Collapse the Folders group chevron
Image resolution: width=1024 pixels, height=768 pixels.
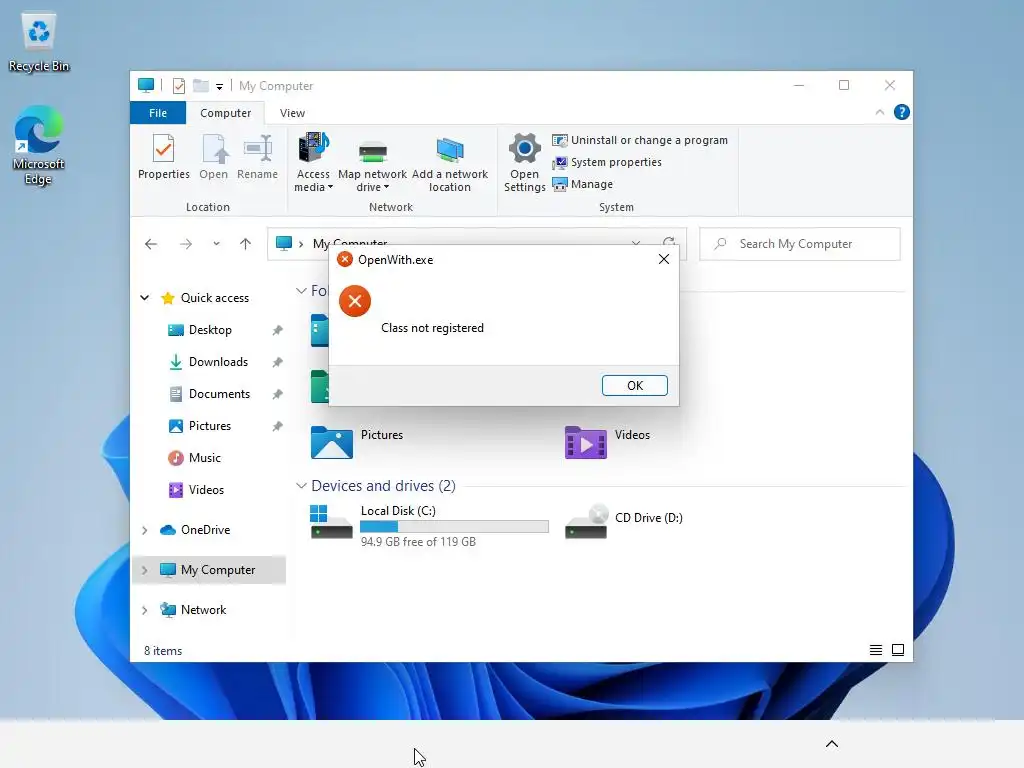(x=301, y=291)
